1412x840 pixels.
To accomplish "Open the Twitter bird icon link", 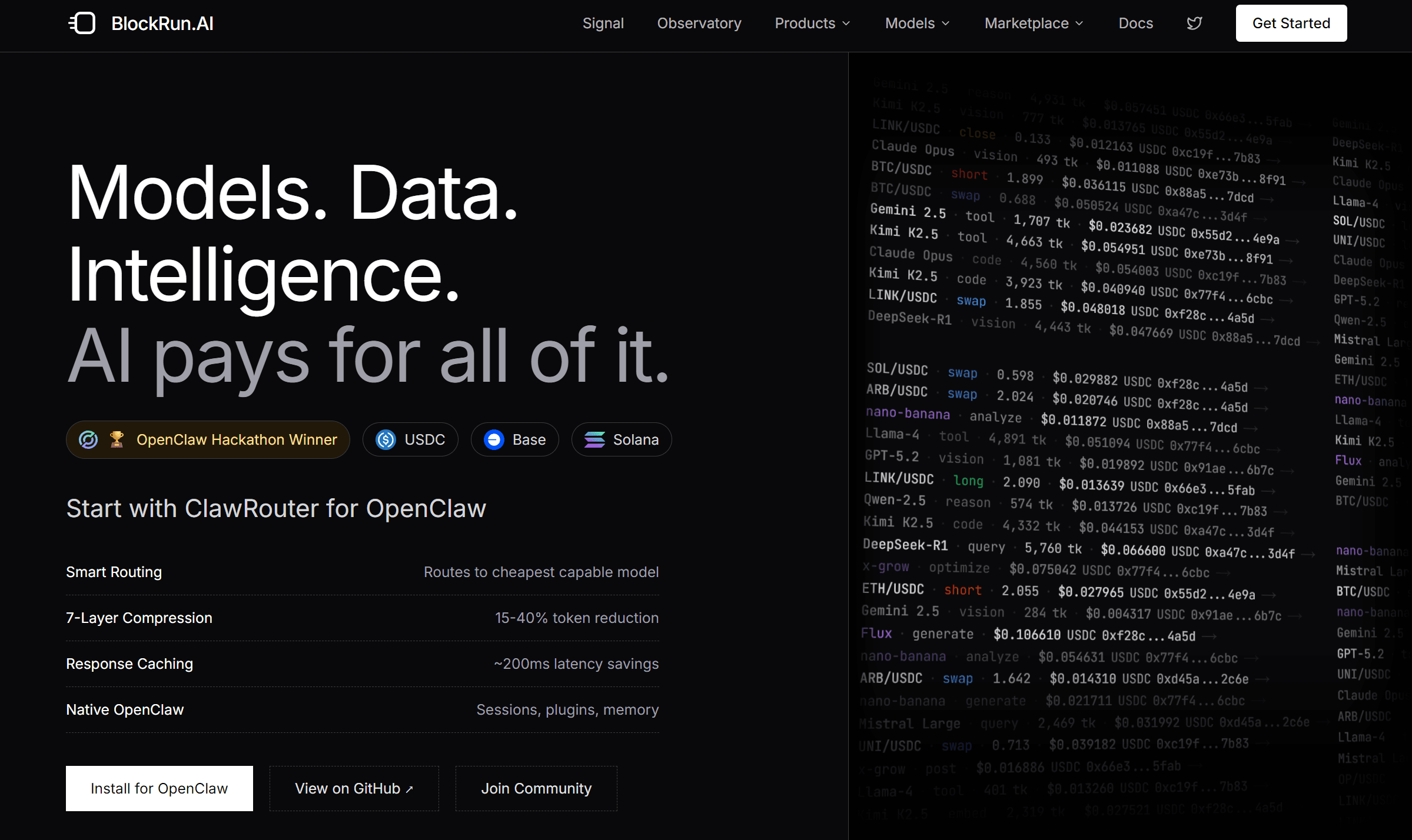I will pos(1194,24).
